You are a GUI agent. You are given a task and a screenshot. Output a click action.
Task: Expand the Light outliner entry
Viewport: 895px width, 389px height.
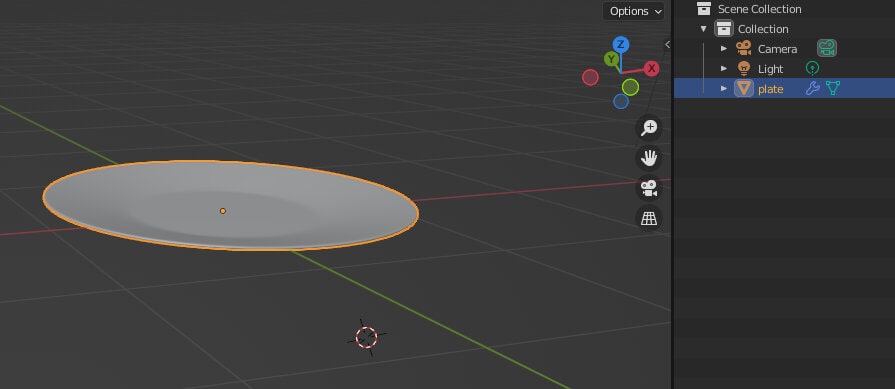click(724, 68)
